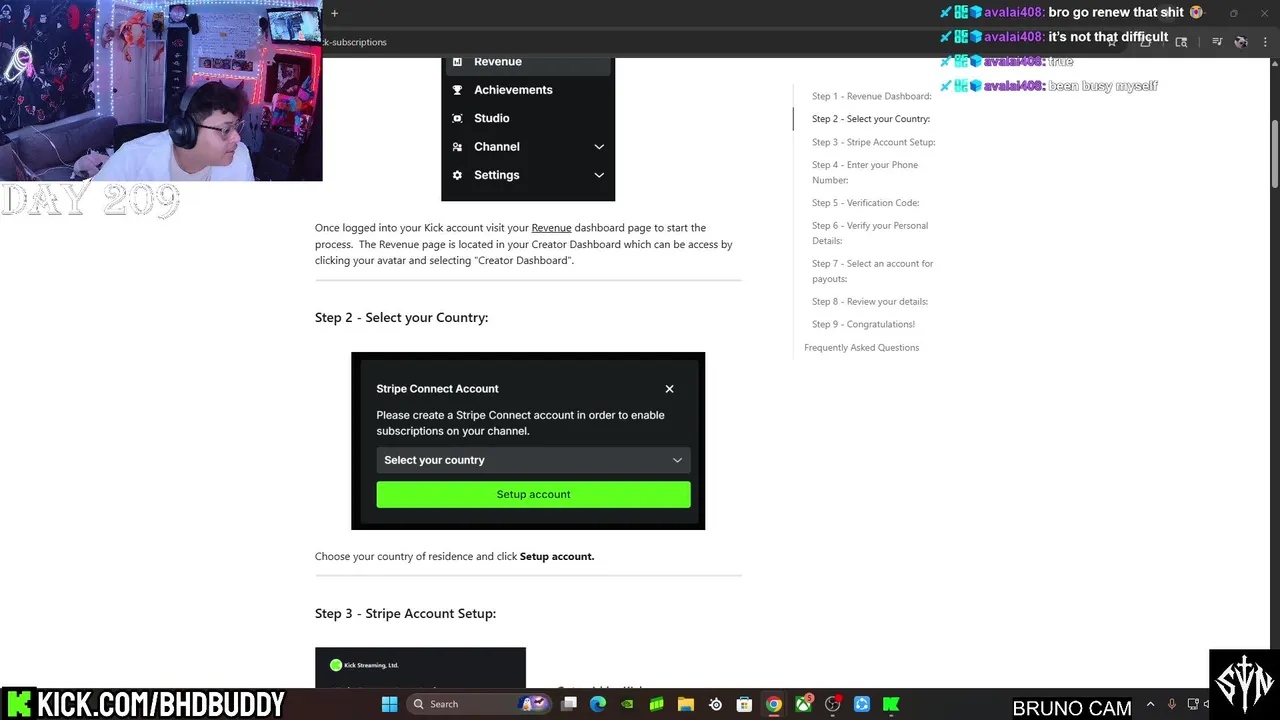Click the Stripe Connect Account screenshot image
The height and width of the screenshot is (720, 1280).
pos(528,441)
